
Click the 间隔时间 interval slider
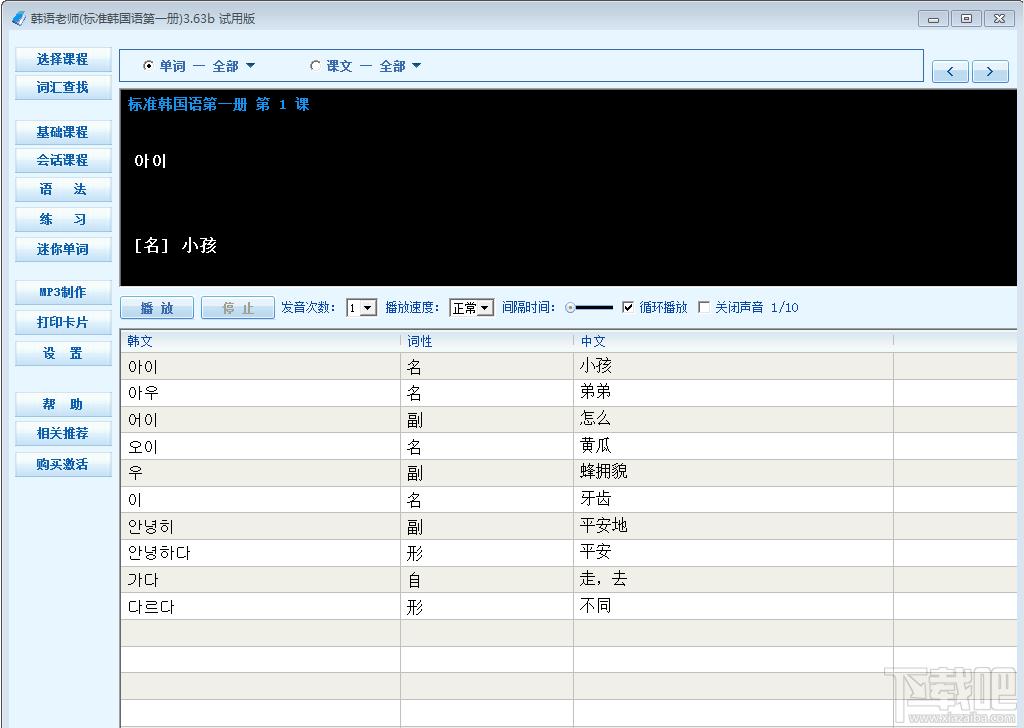tap(589, 308)
